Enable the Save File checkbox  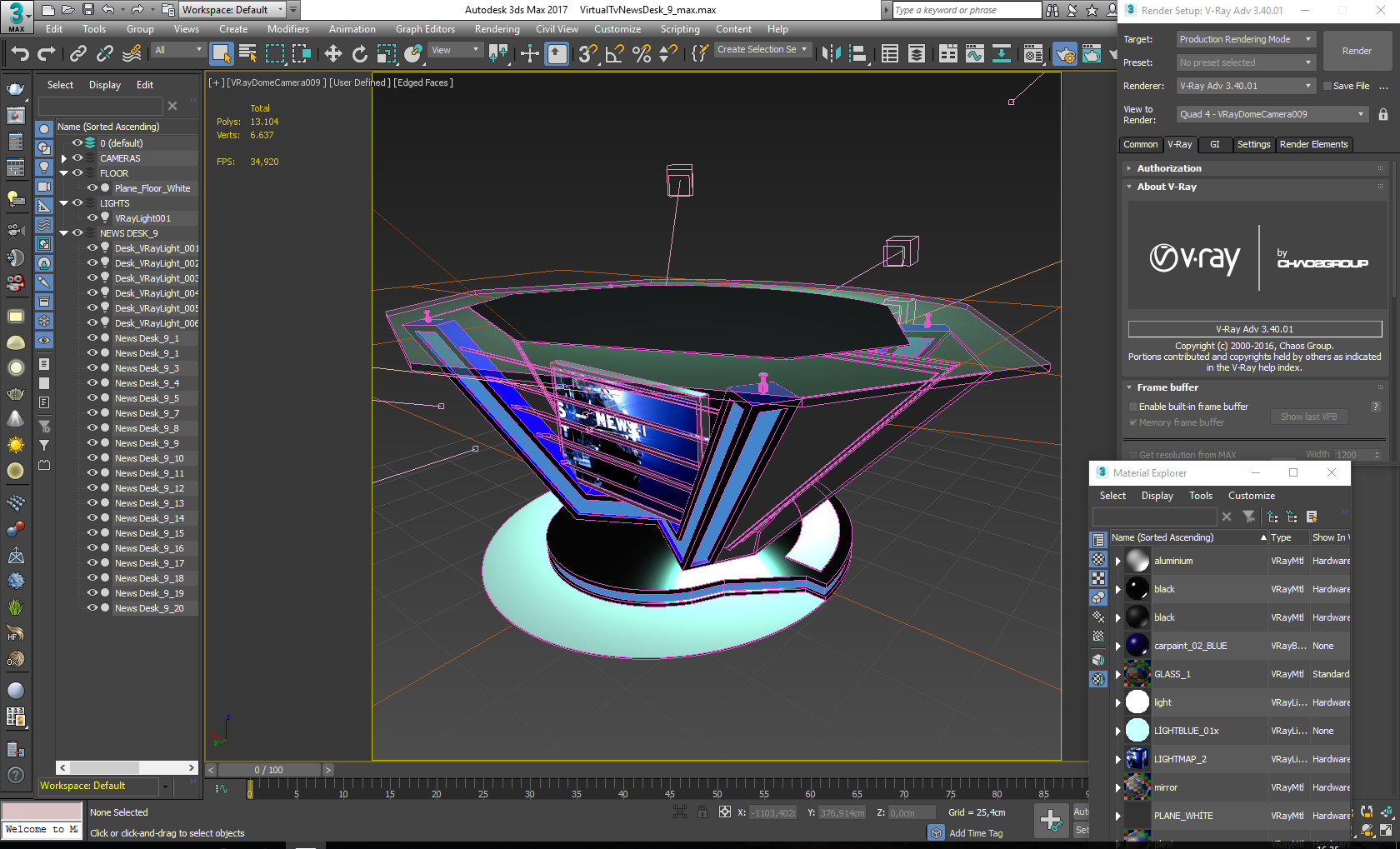click(x=1327, y=86)
